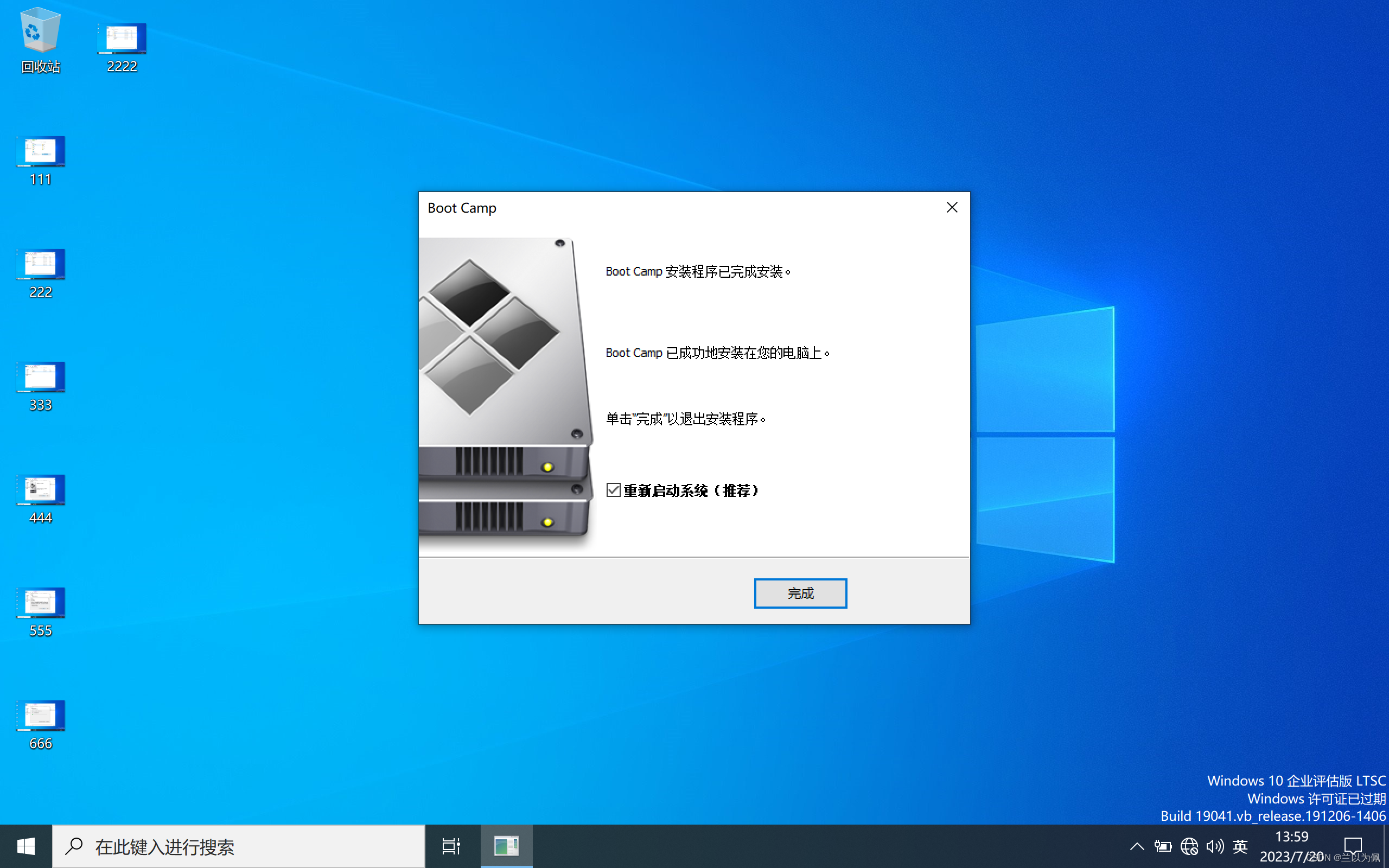
Task: Open network globe tray icon
Action: point(1189,846)
